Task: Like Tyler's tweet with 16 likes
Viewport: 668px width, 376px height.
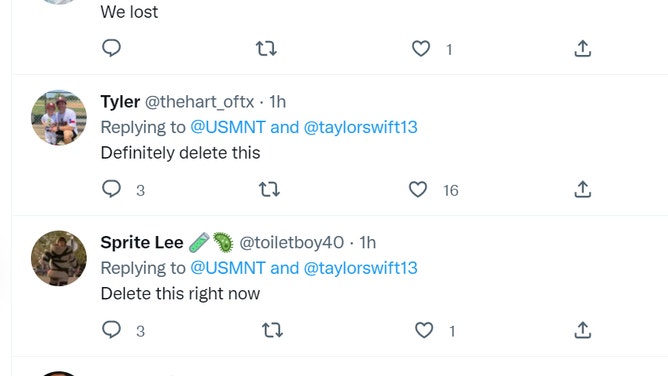Action: pyautogui.click(x=418, y=189)
